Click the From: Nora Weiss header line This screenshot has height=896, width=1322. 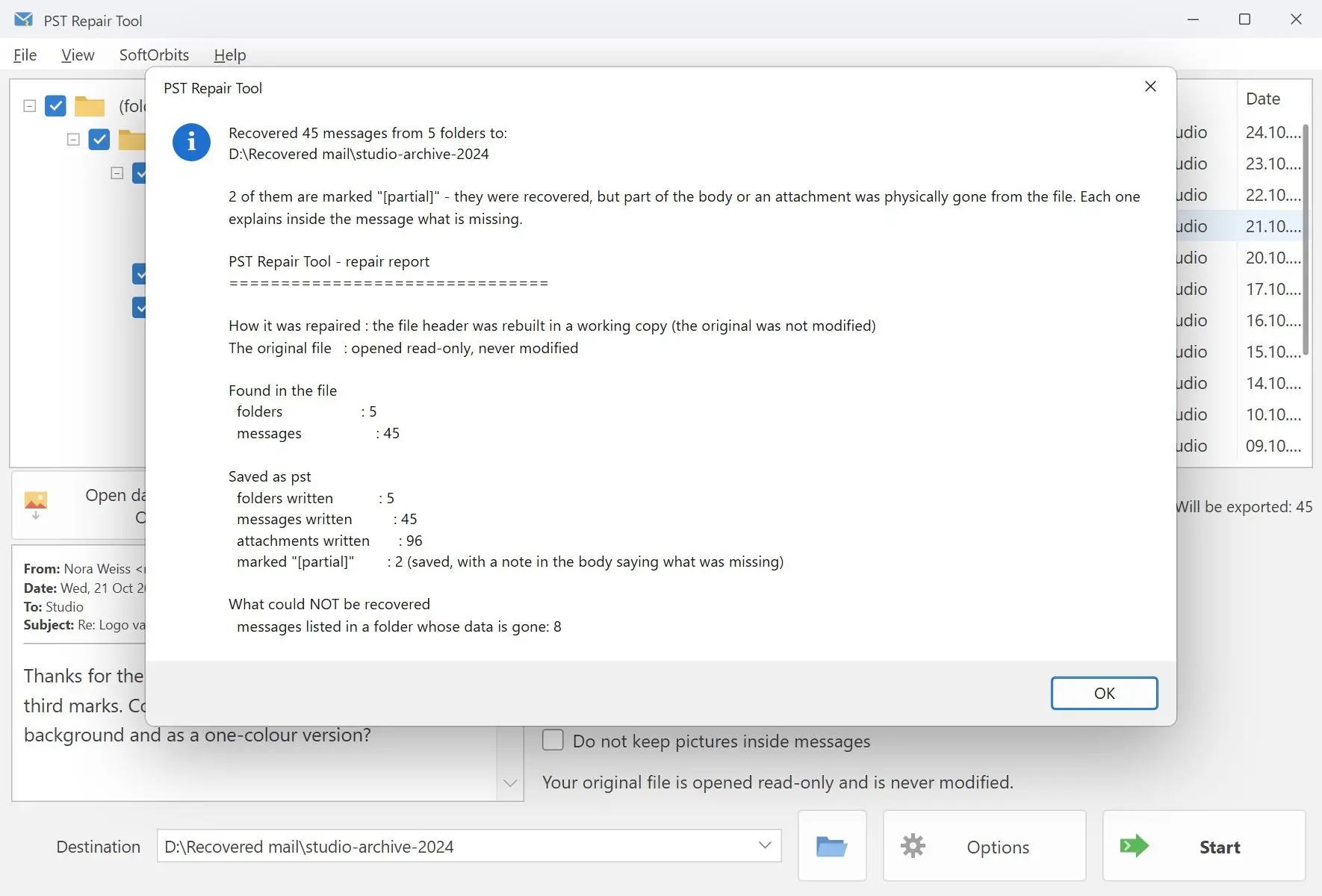tap(84, 569)
